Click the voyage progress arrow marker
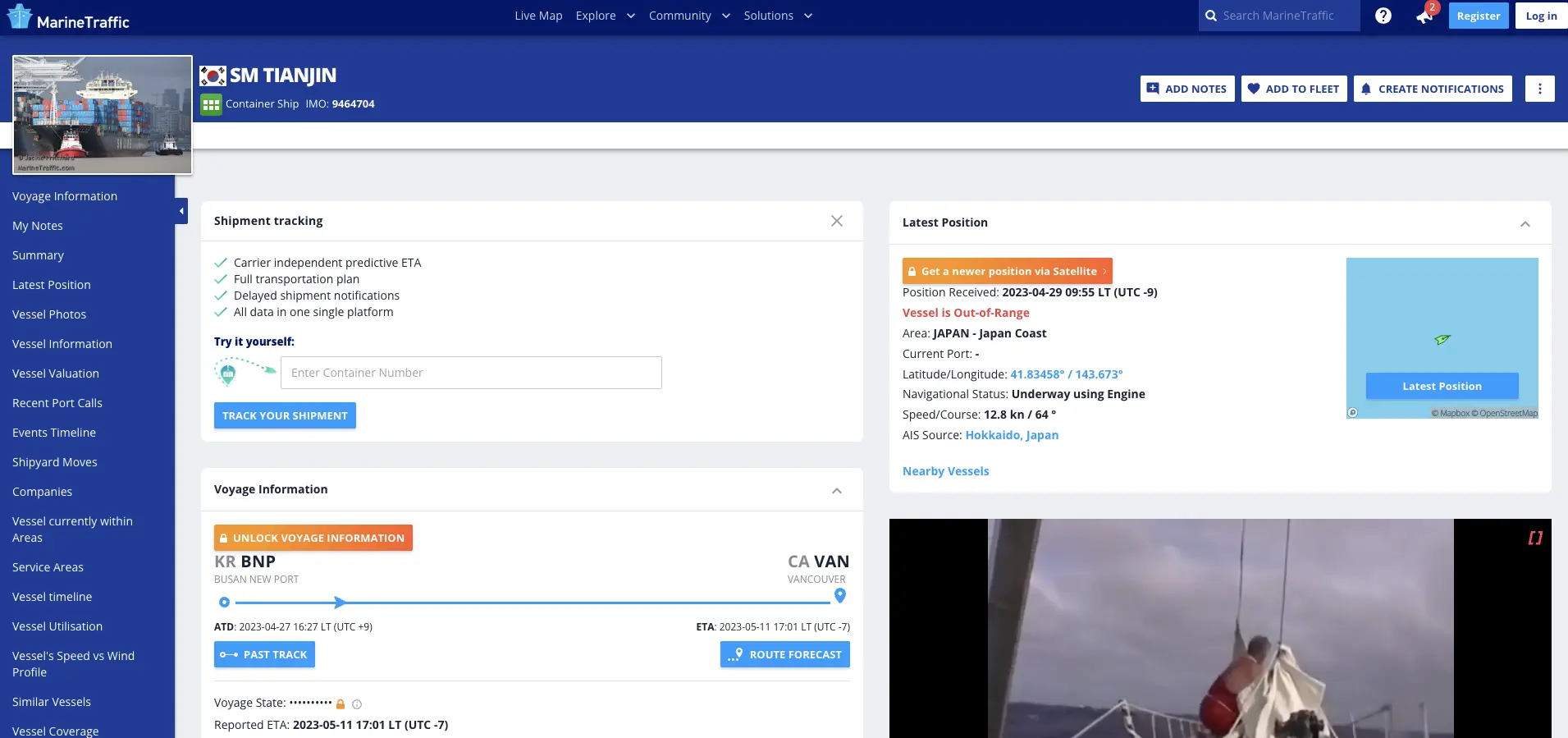This screenshot has width=1568, height=738. pos(341,603)
